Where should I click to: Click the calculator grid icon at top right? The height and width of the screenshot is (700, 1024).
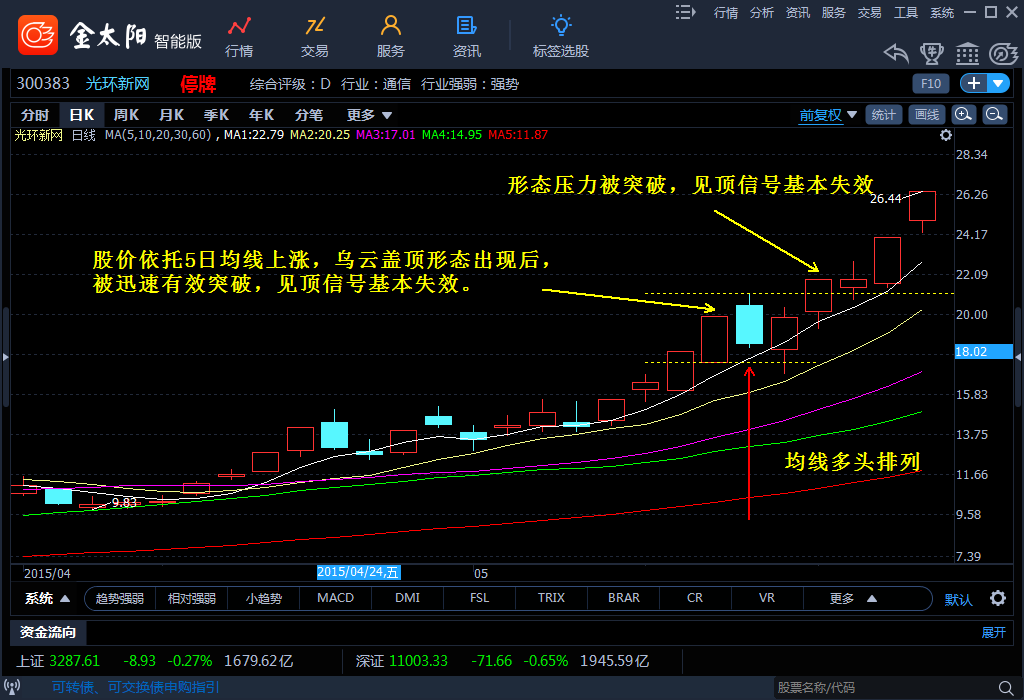967,54
